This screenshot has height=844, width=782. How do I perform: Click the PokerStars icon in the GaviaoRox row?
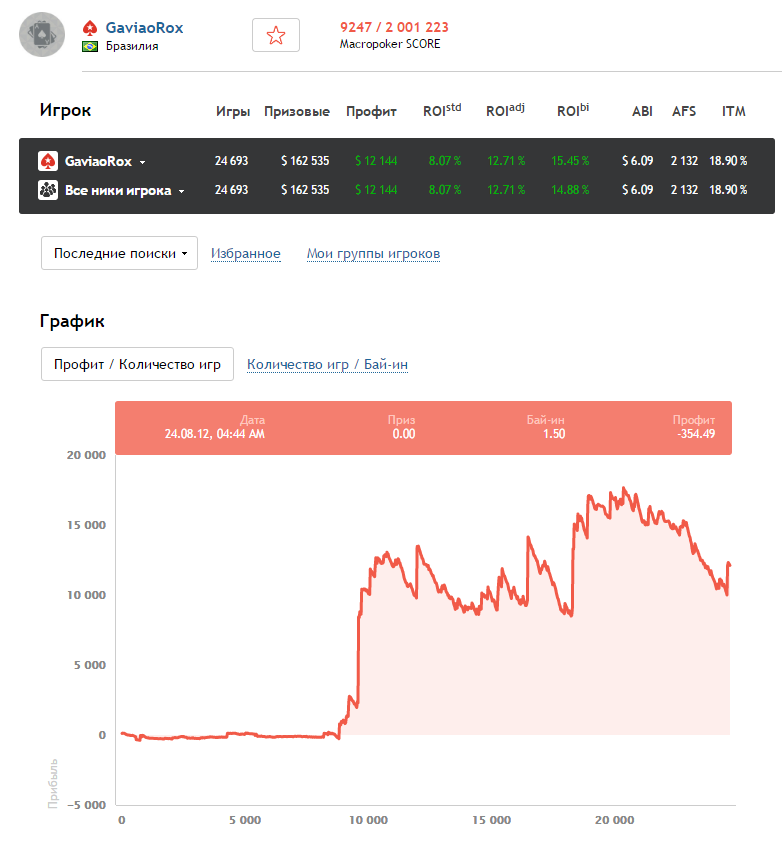pos(47,161)
